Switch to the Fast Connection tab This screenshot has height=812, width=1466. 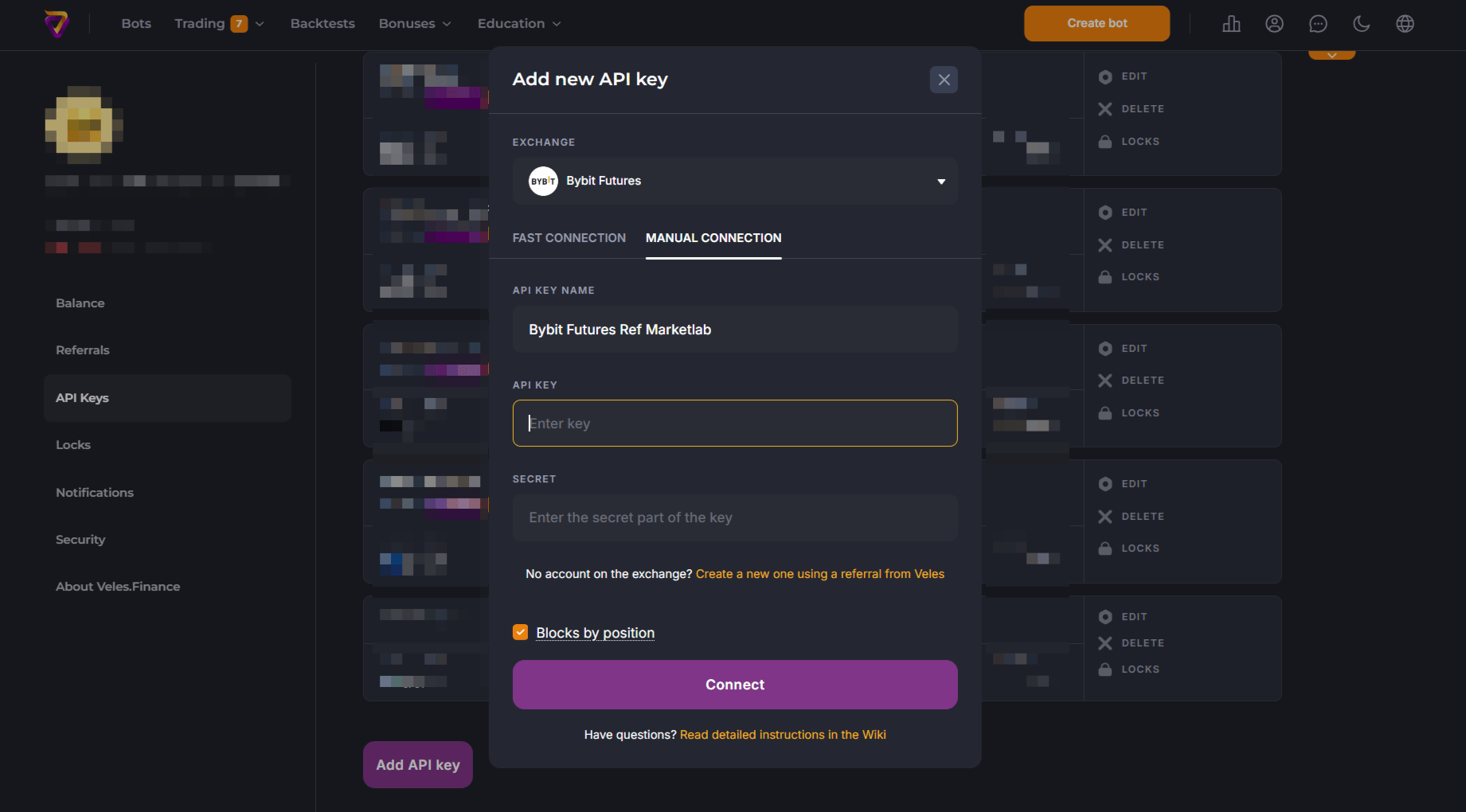pos(569,237)
